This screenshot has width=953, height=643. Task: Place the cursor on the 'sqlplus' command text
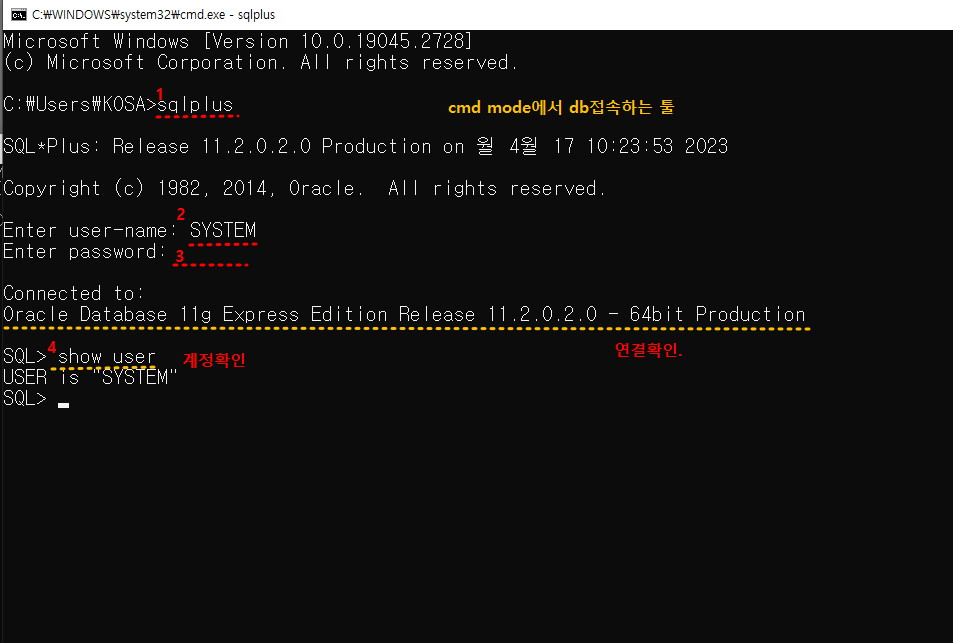195,105
